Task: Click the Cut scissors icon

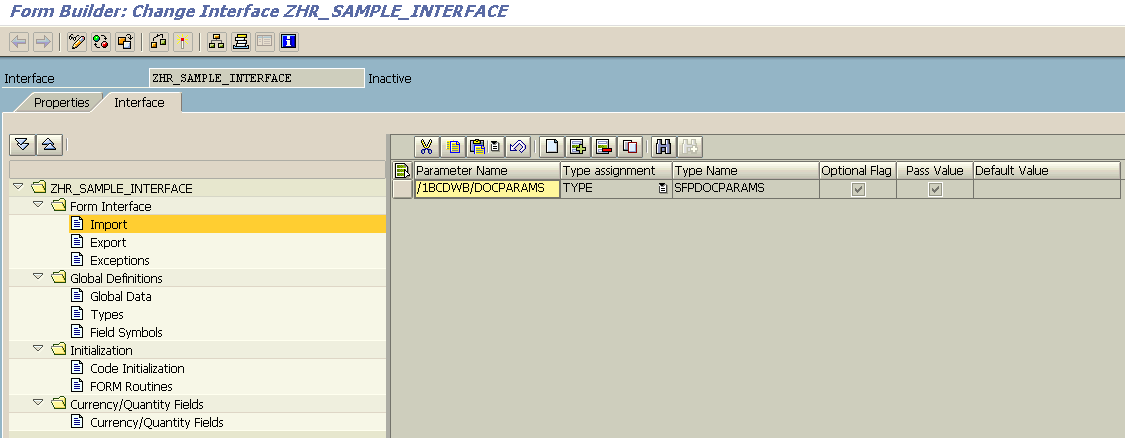Action: pyautogui.click(x=426, y=147)
